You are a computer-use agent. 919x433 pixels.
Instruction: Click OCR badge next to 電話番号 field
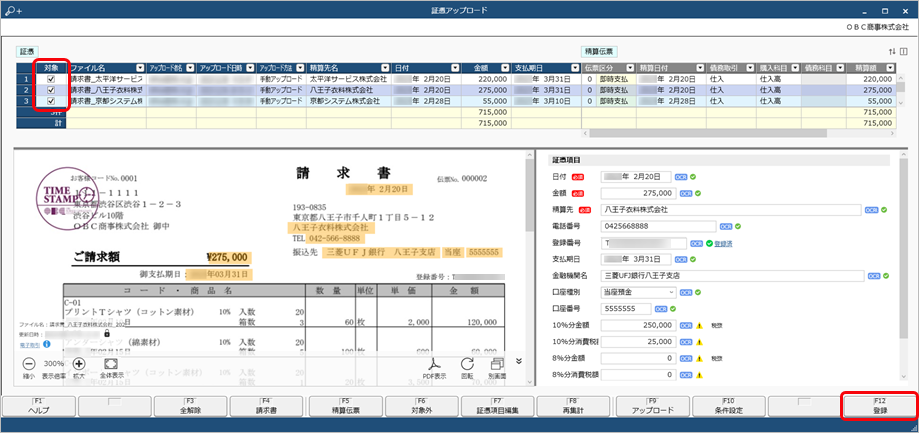click(726, 226)
